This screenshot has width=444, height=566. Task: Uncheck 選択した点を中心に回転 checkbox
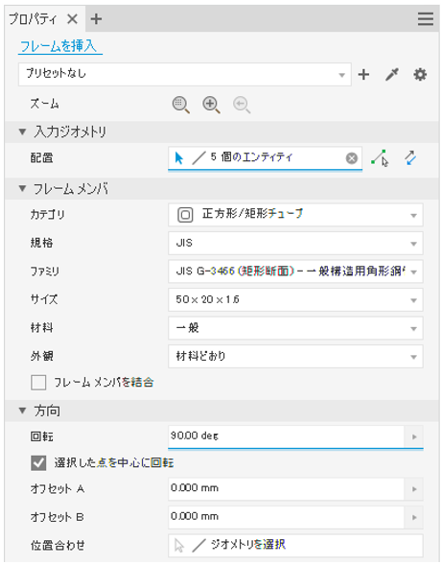[39, 463]
